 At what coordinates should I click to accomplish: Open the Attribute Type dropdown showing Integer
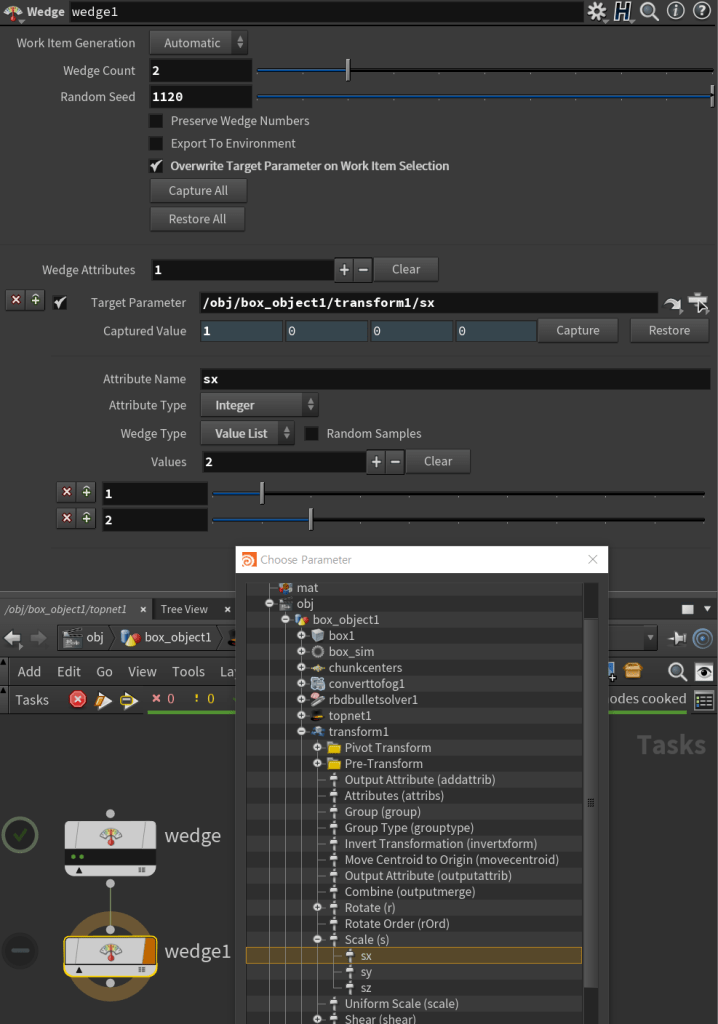coord(259,405)
